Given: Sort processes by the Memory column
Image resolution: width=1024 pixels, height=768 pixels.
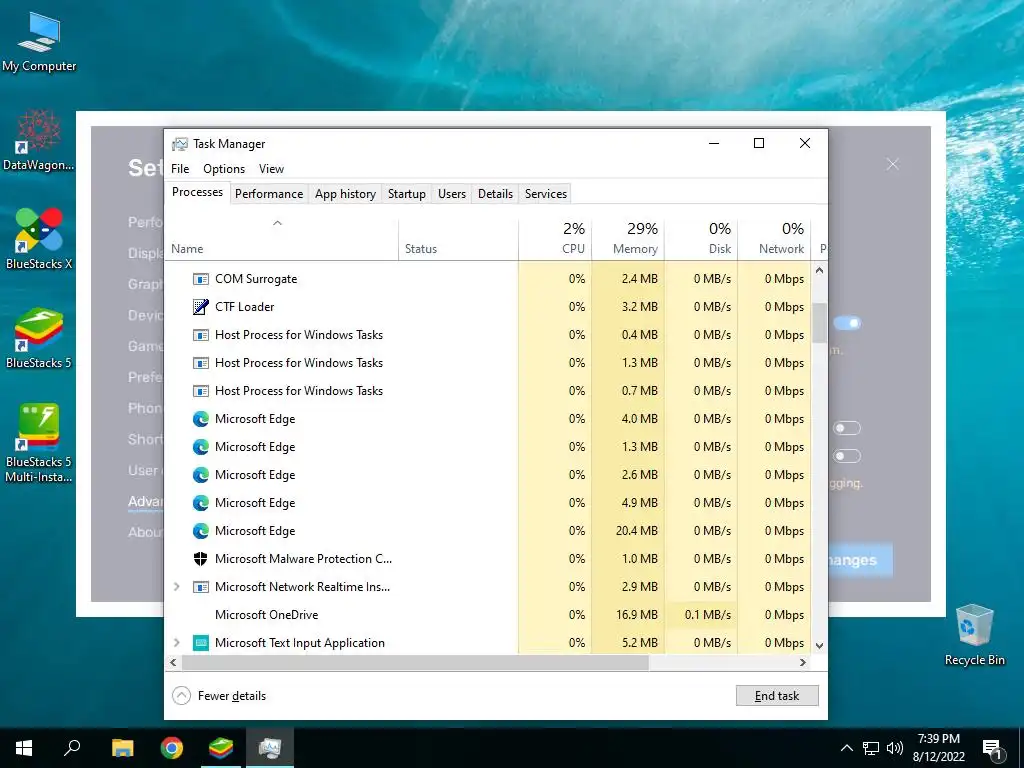Looking at the screenshot, I should [x=628, y=239].
